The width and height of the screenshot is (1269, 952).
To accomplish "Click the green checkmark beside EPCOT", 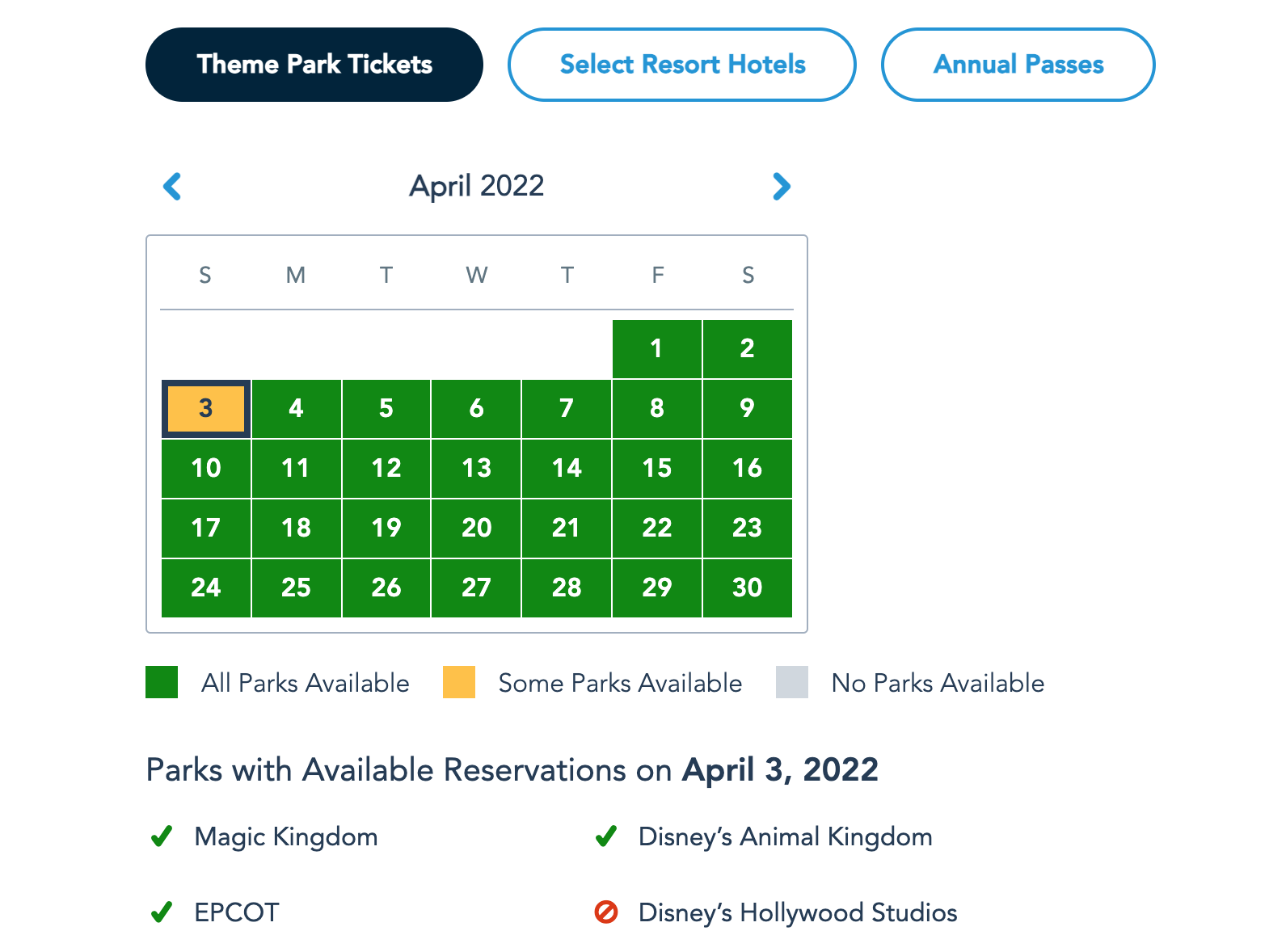I will point(162,912).
